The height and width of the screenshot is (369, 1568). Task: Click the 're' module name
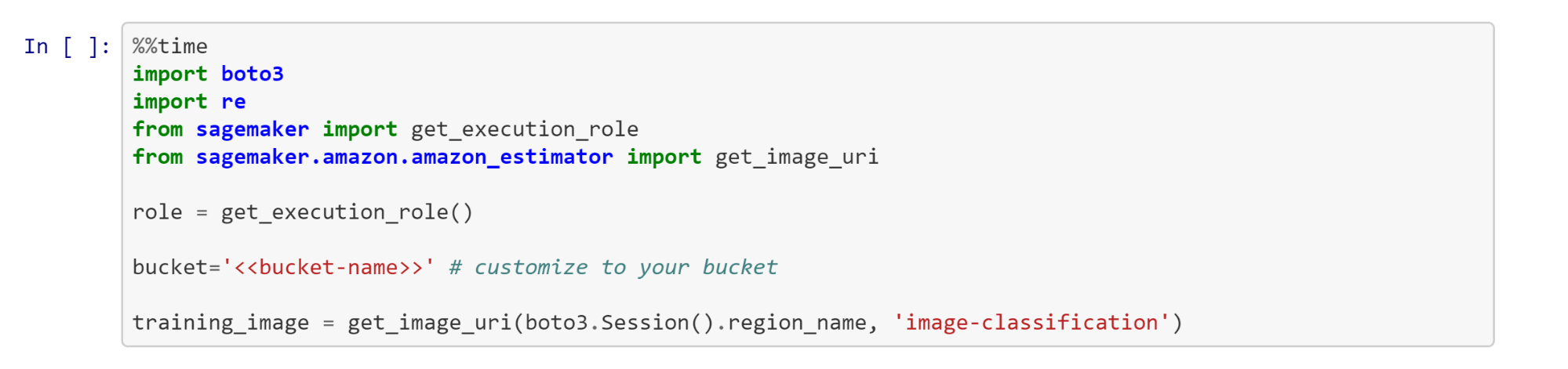pyautogui.click(x=233, y=102)
